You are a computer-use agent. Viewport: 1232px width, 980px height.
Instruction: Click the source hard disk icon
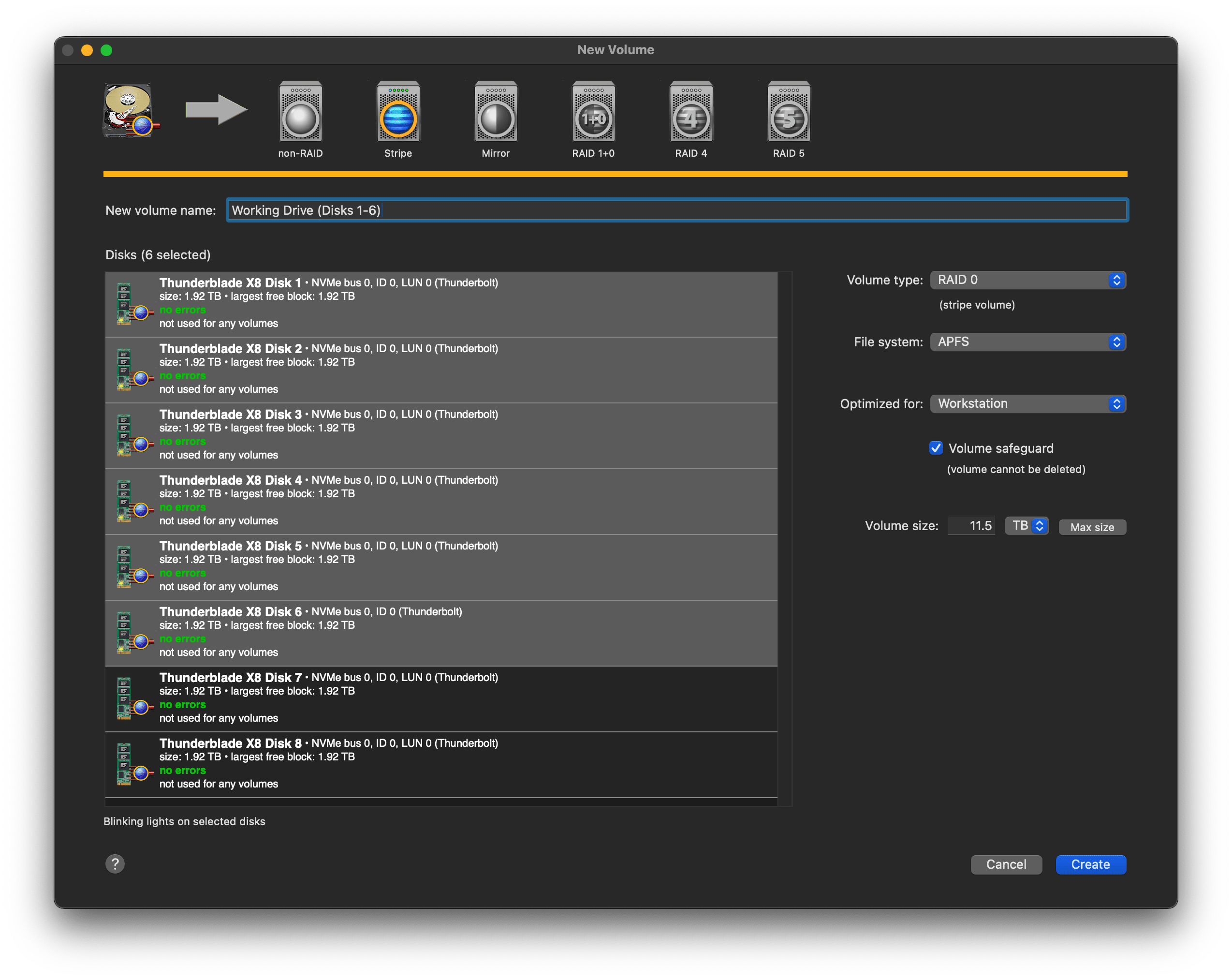[130, 111]
